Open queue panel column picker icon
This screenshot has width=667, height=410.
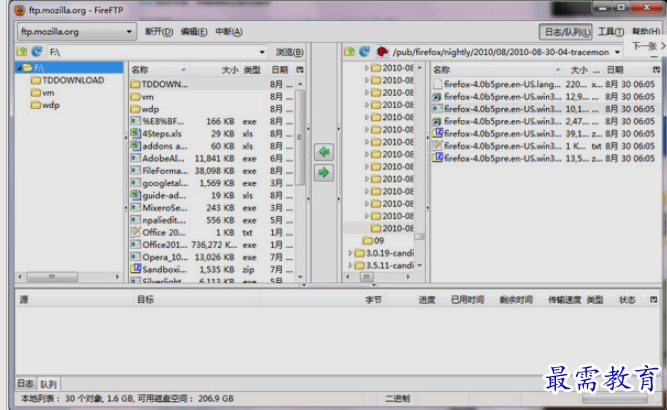pyautogui.click(x=654, y=300)
